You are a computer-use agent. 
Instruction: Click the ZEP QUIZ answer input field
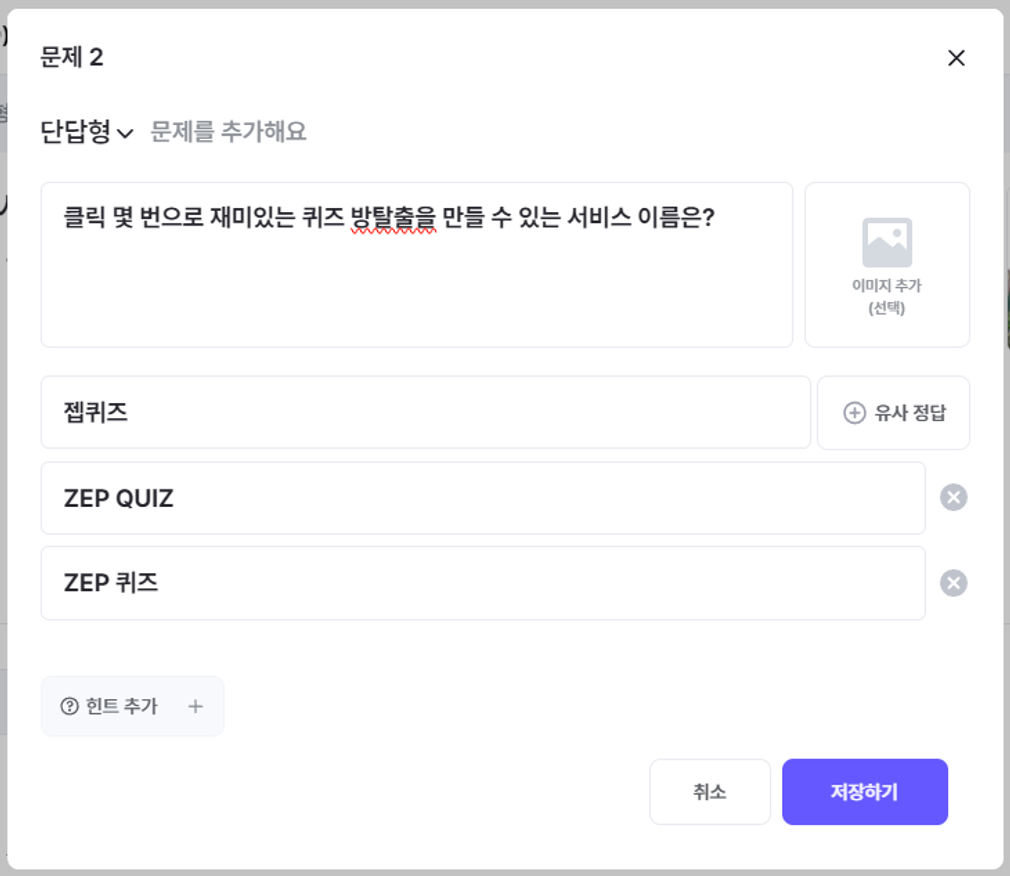coord(482,498)
